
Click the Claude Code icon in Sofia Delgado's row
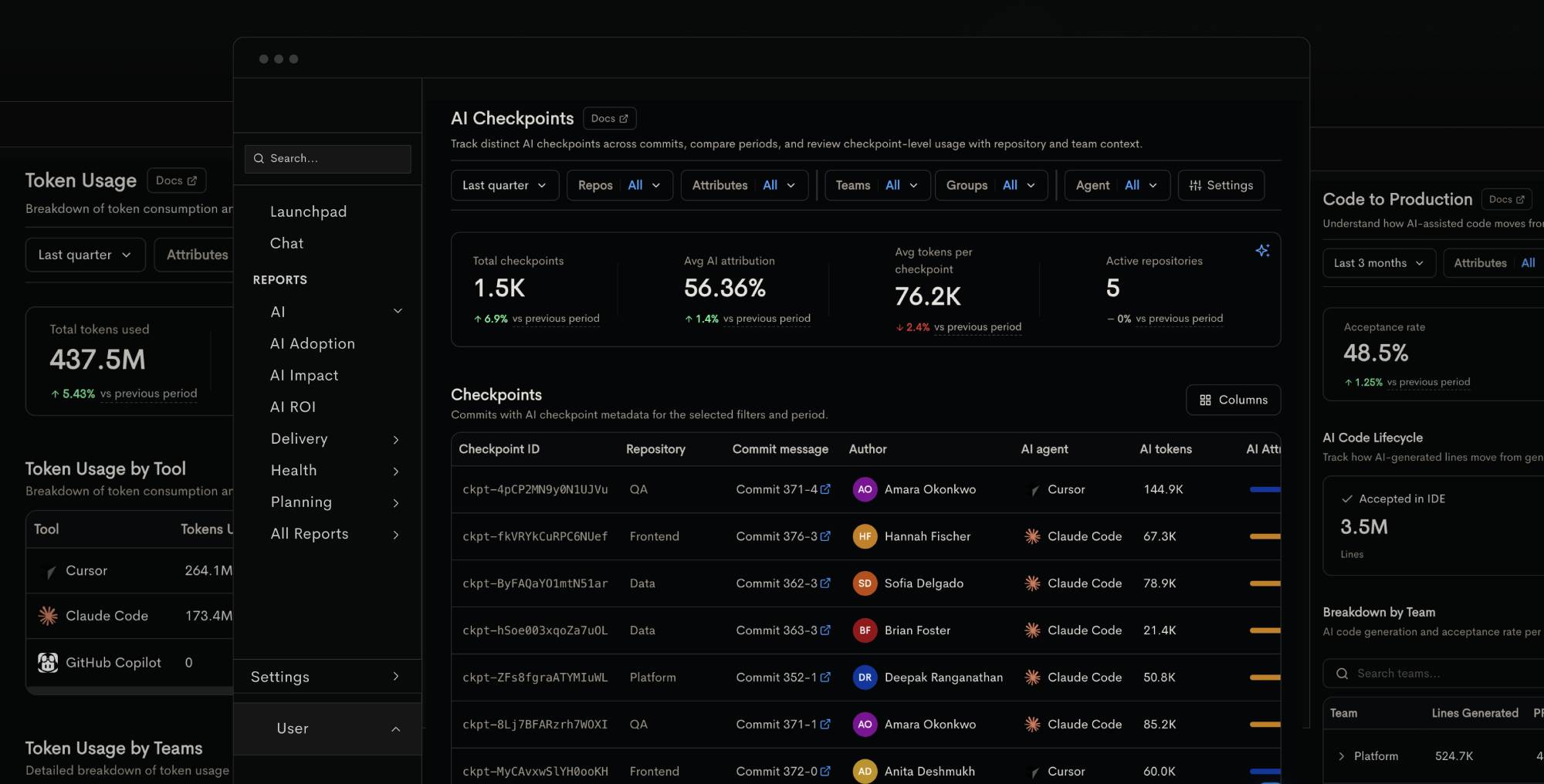1032,583
